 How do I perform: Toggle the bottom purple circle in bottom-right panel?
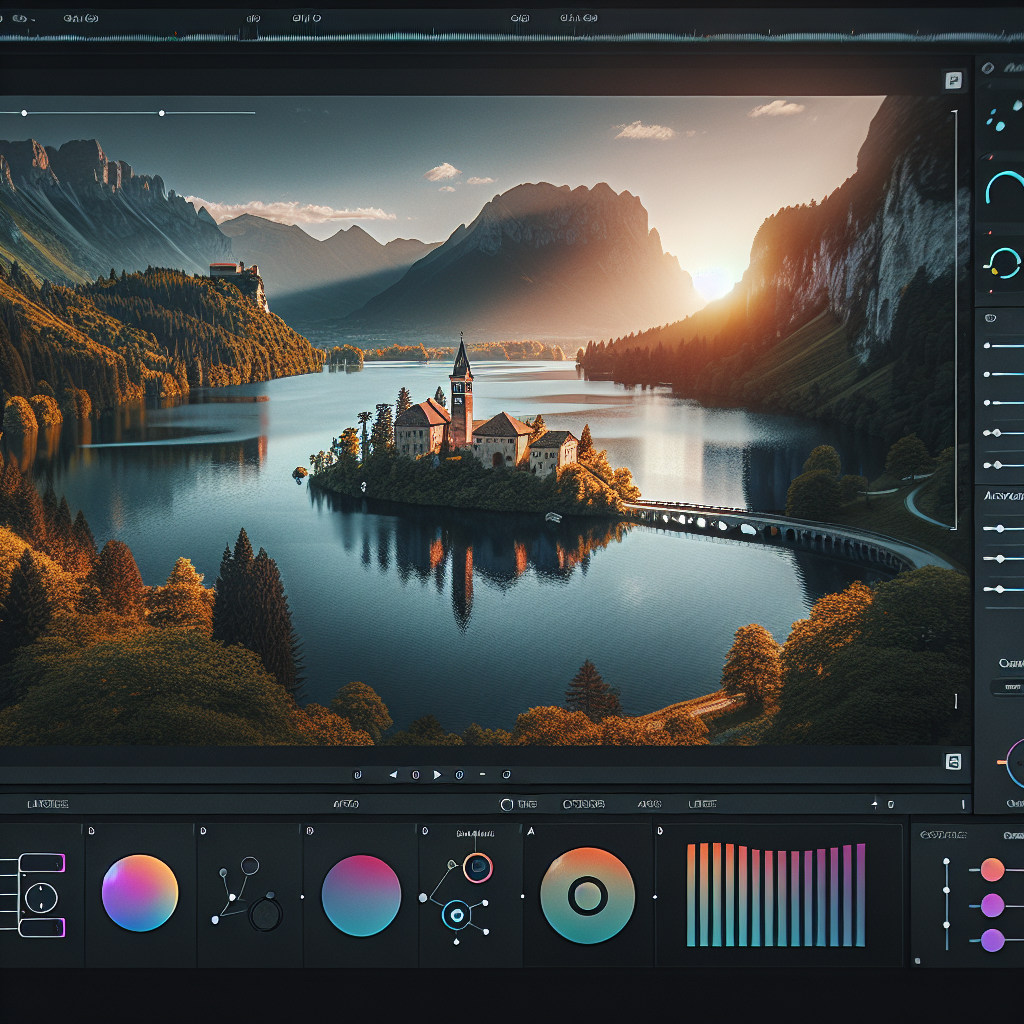[992, 940]
